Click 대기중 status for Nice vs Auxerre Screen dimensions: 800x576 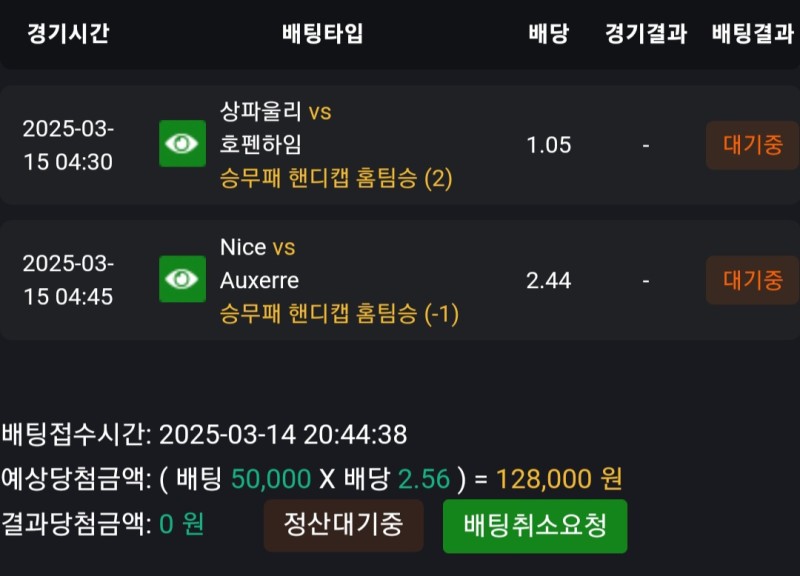coord(752,279)
